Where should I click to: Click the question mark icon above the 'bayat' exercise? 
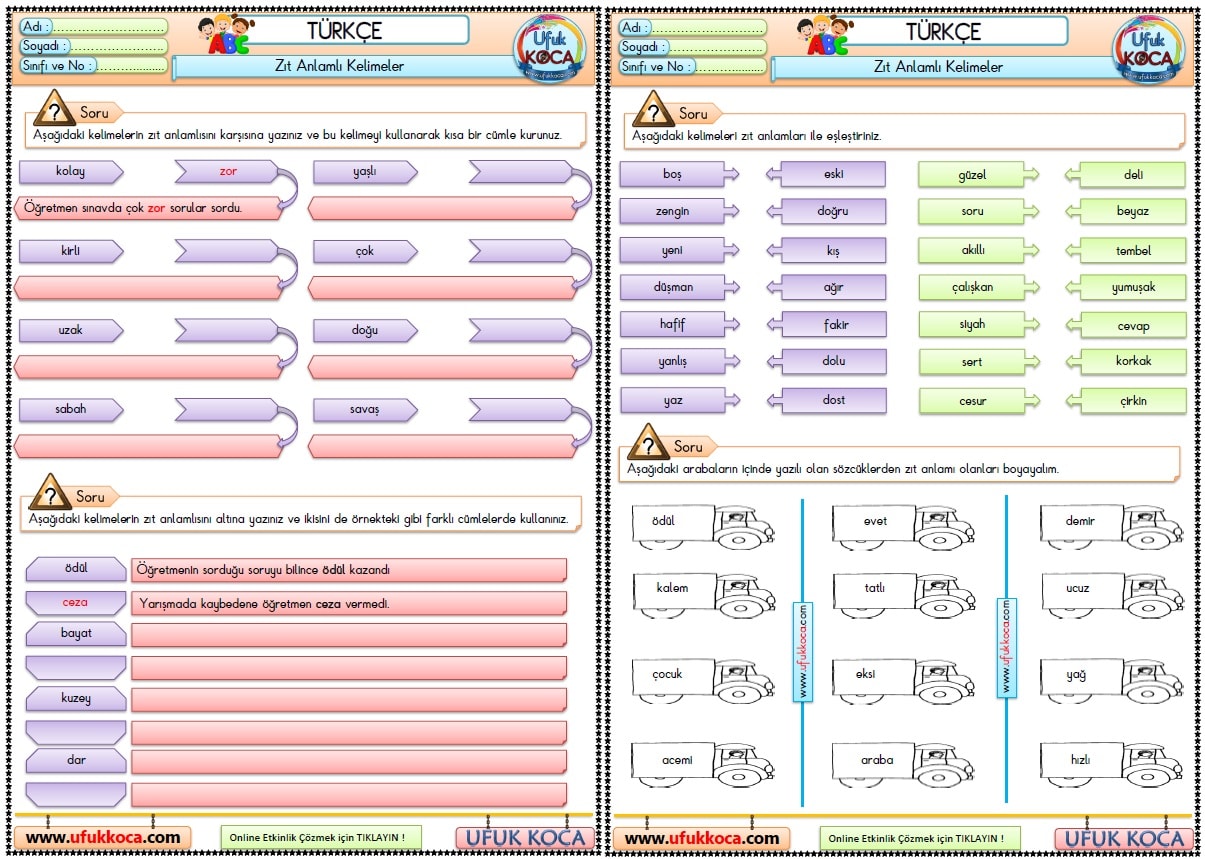(51, 492)
